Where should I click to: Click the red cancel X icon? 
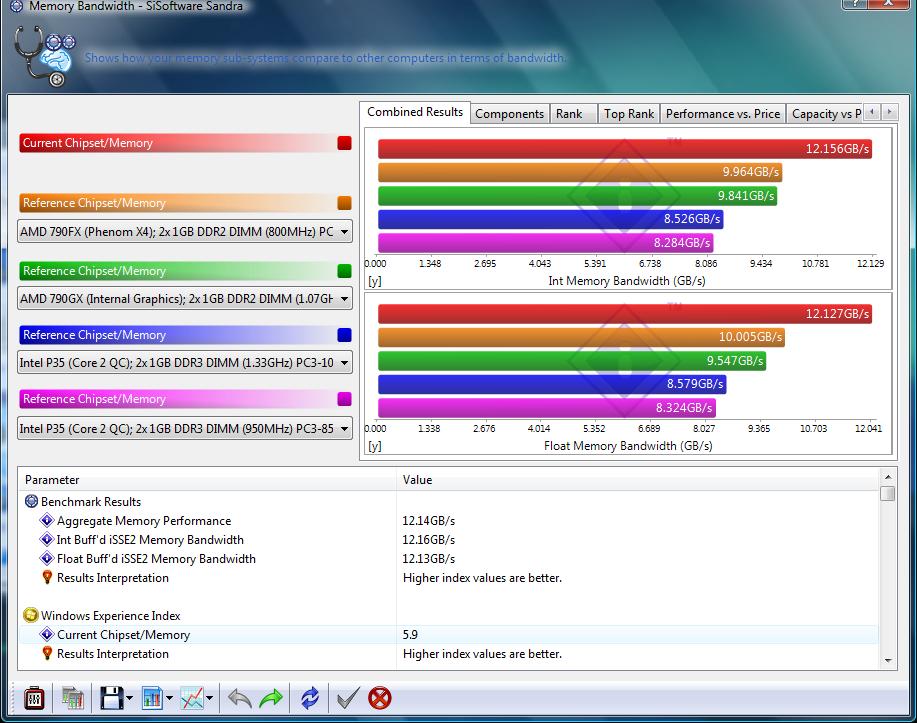380,698
